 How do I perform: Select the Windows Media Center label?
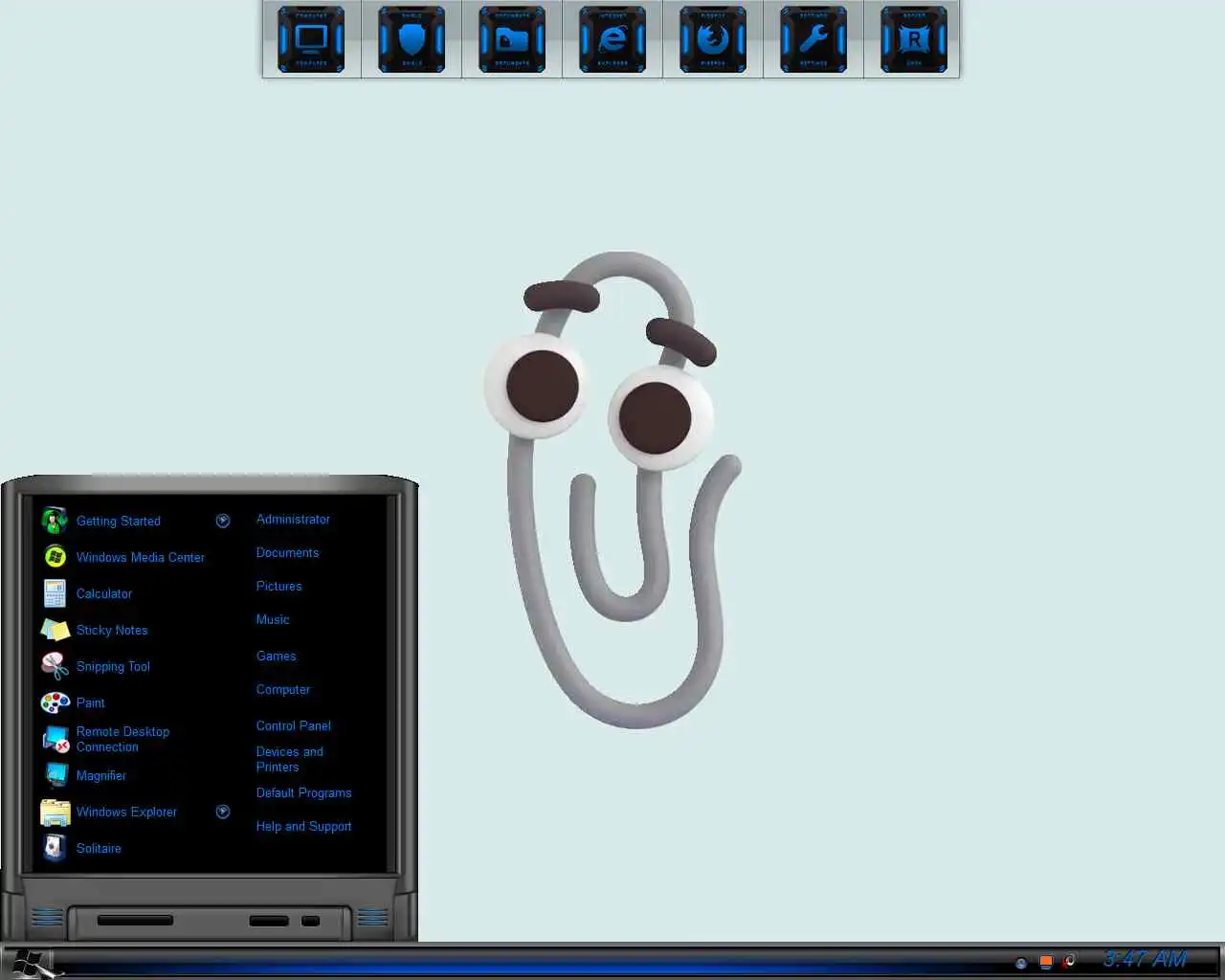(x=141, y=557)
